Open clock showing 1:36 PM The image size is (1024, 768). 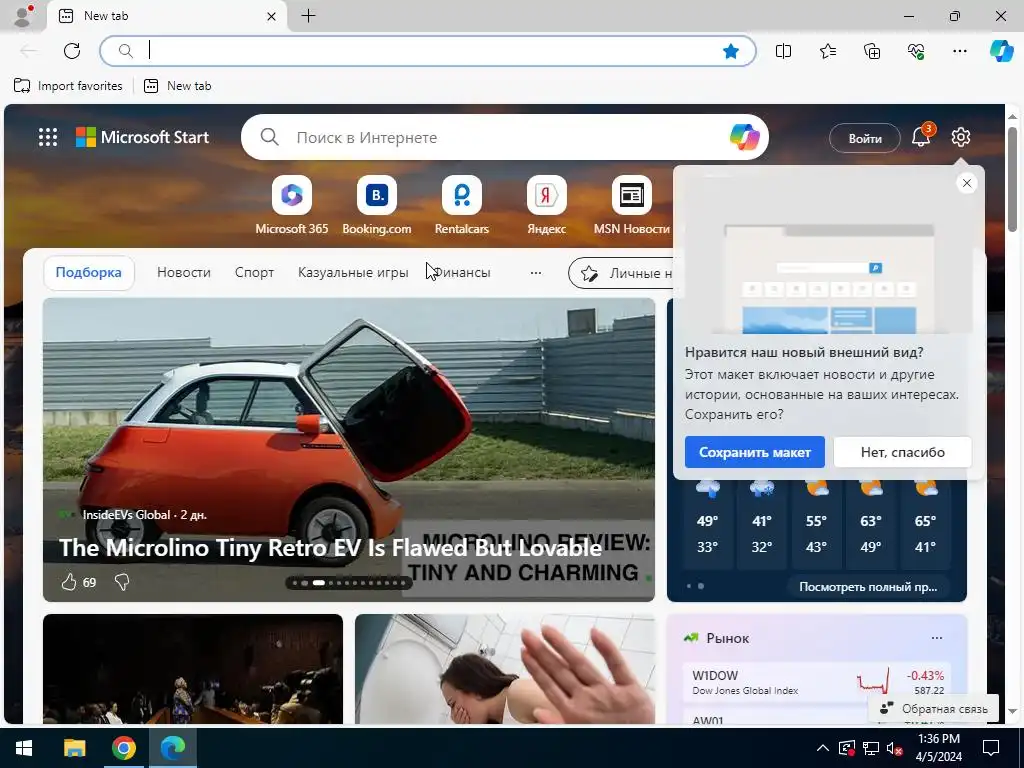point(938,748)
